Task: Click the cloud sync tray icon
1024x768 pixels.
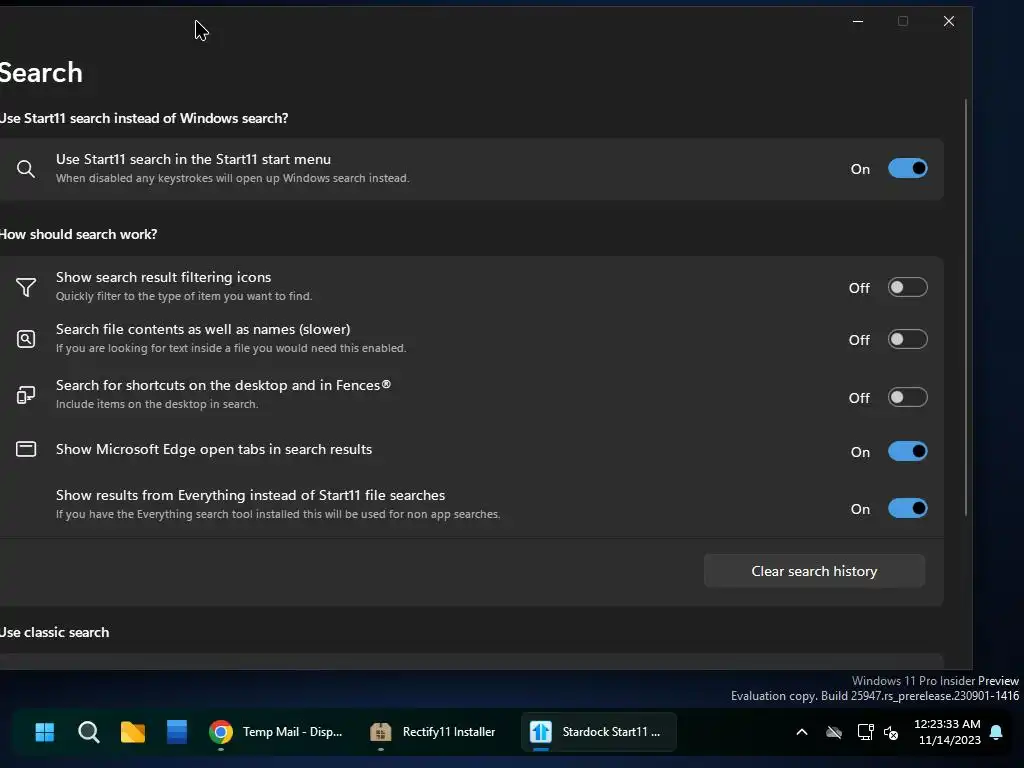Action: [x=834, y=733]
